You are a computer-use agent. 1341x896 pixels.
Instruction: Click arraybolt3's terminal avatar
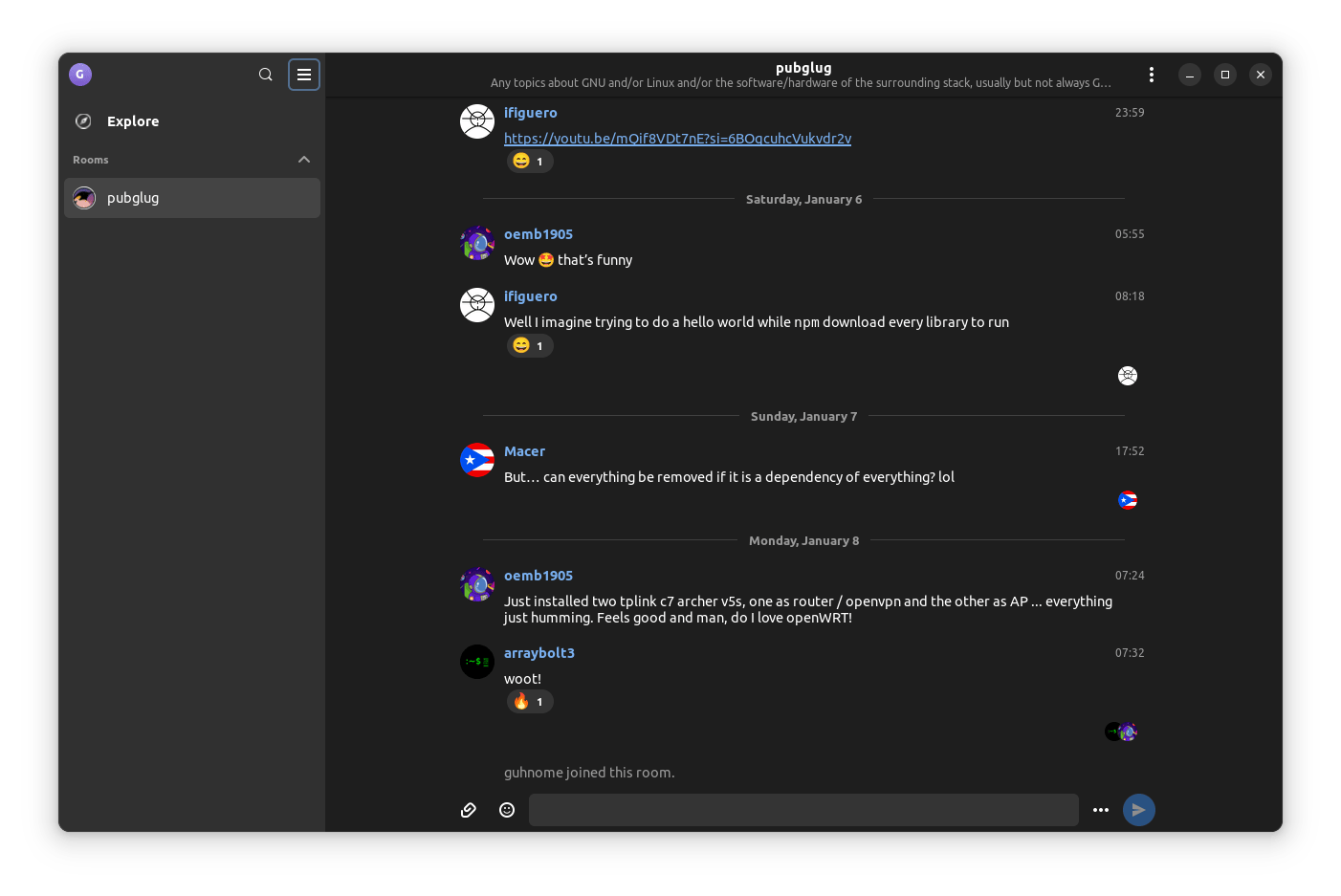tap(477, 662)
